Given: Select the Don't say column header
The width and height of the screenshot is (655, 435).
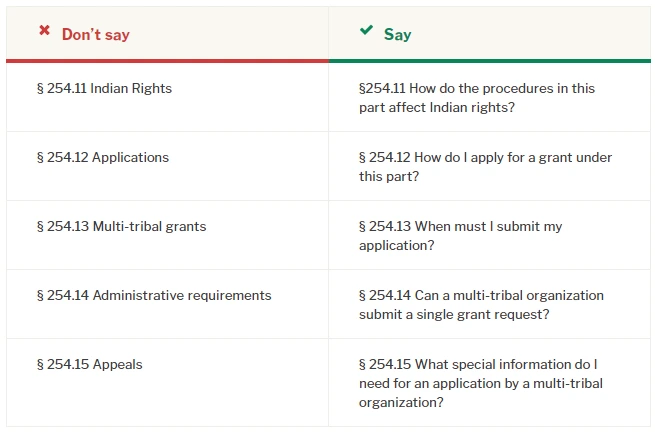Looking at the screenshot, I should [x=96, y=34].
